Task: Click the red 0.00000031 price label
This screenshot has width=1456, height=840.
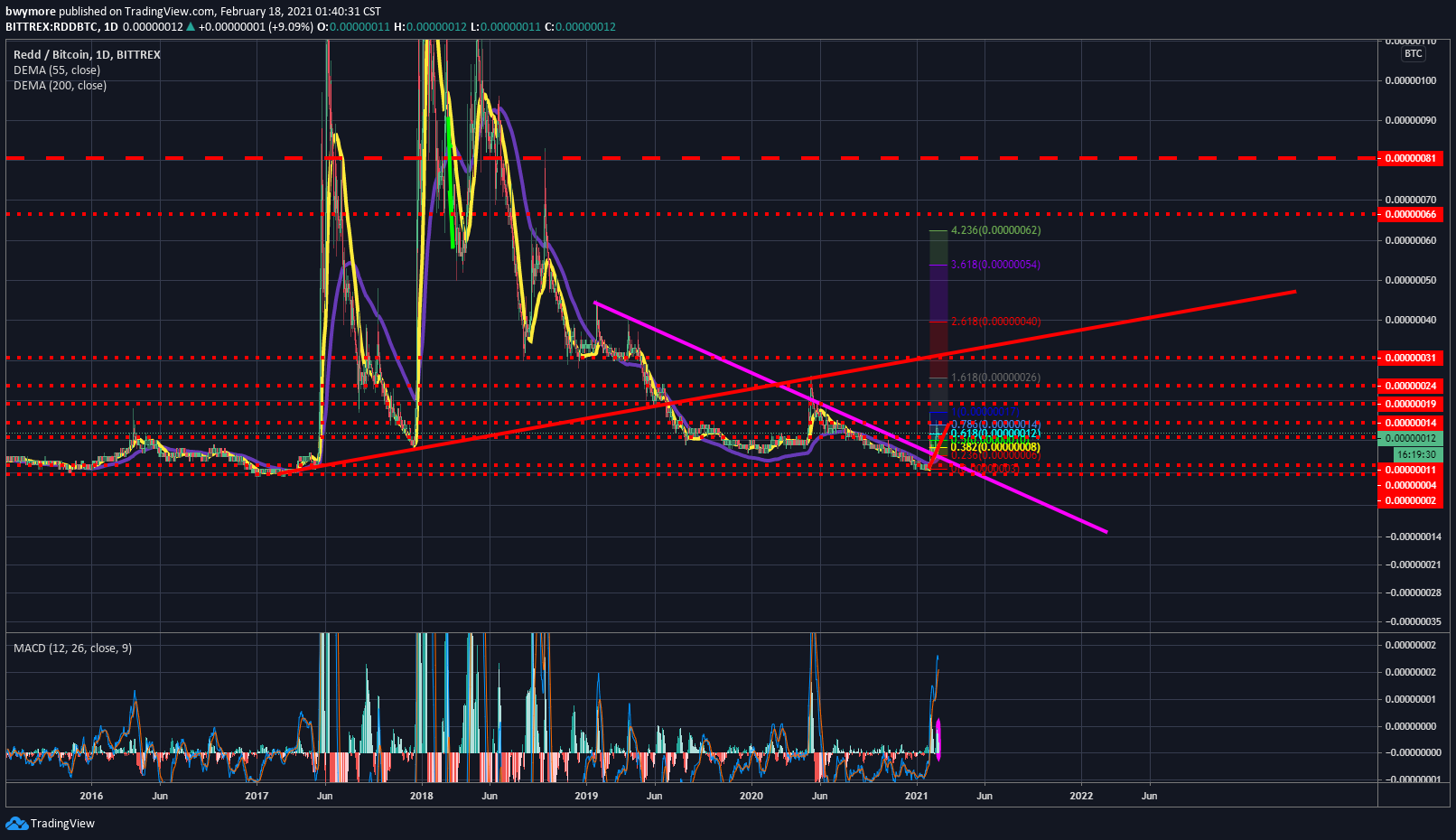Action: coord(1410,358)
